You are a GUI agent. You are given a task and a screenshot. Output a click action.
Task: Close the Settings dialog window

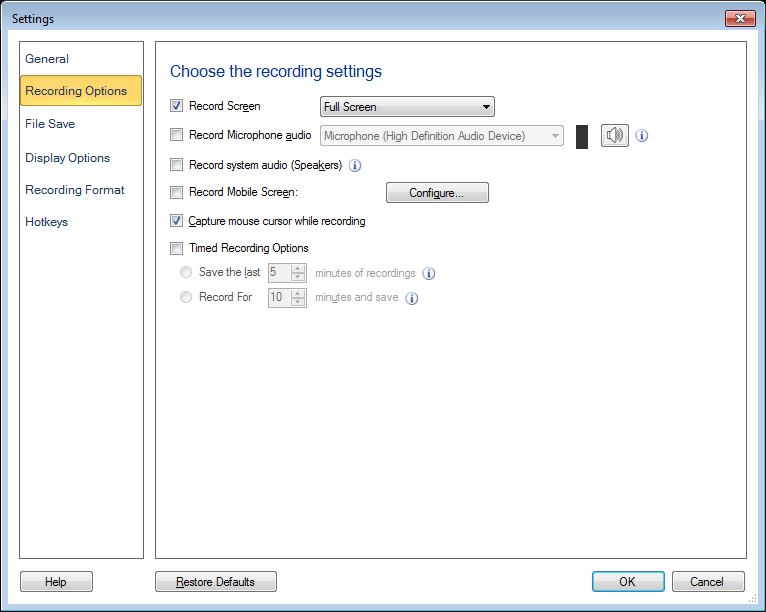739,18
